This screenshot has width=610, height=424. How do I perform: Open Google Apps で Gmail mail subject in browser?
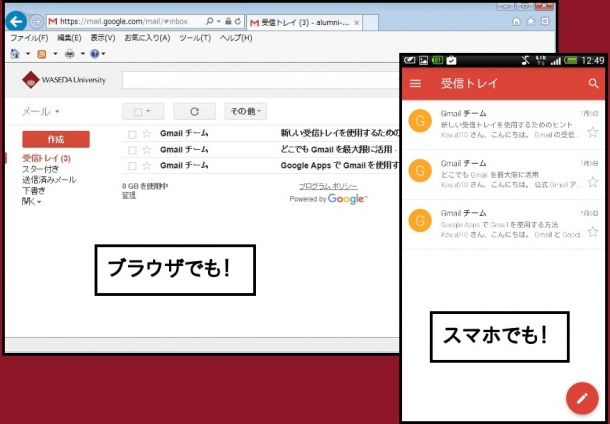point(340,165)
